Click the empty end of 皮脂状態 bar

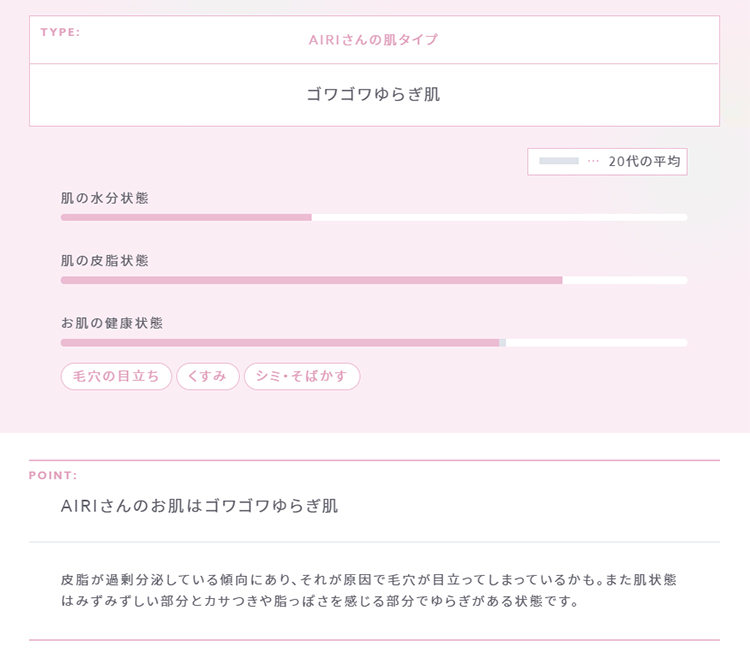[x=625, y=280]
